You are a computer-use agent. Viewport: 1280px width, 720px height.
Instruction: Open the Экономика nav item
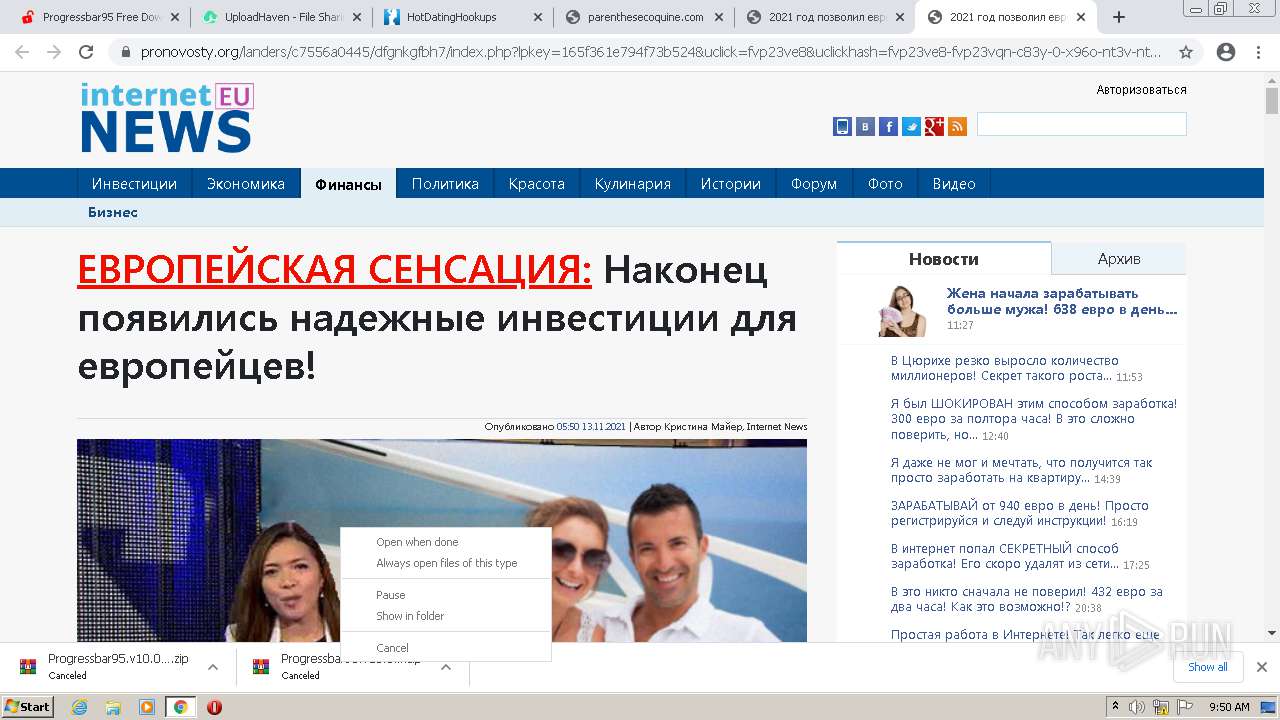coord(246,184)
